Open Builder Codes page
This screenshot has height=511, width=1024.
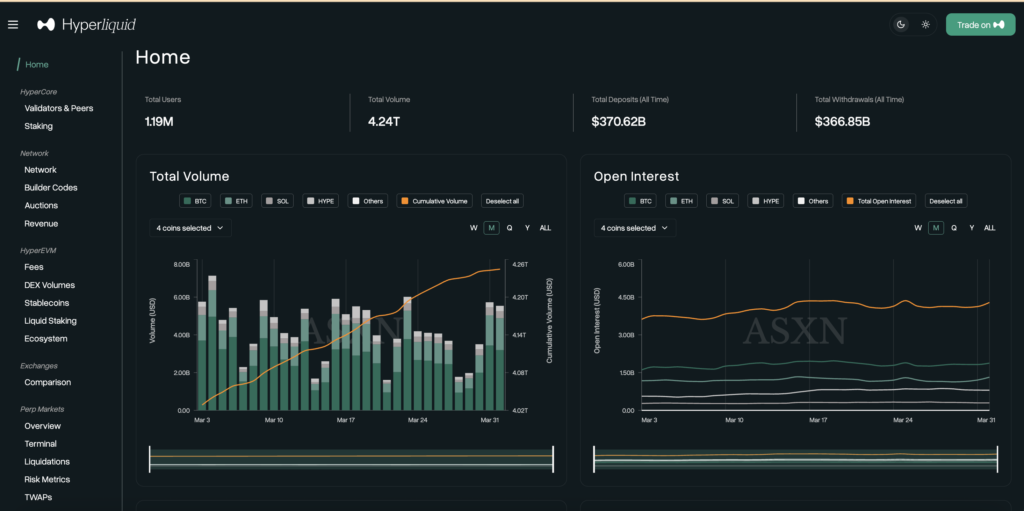51,188
